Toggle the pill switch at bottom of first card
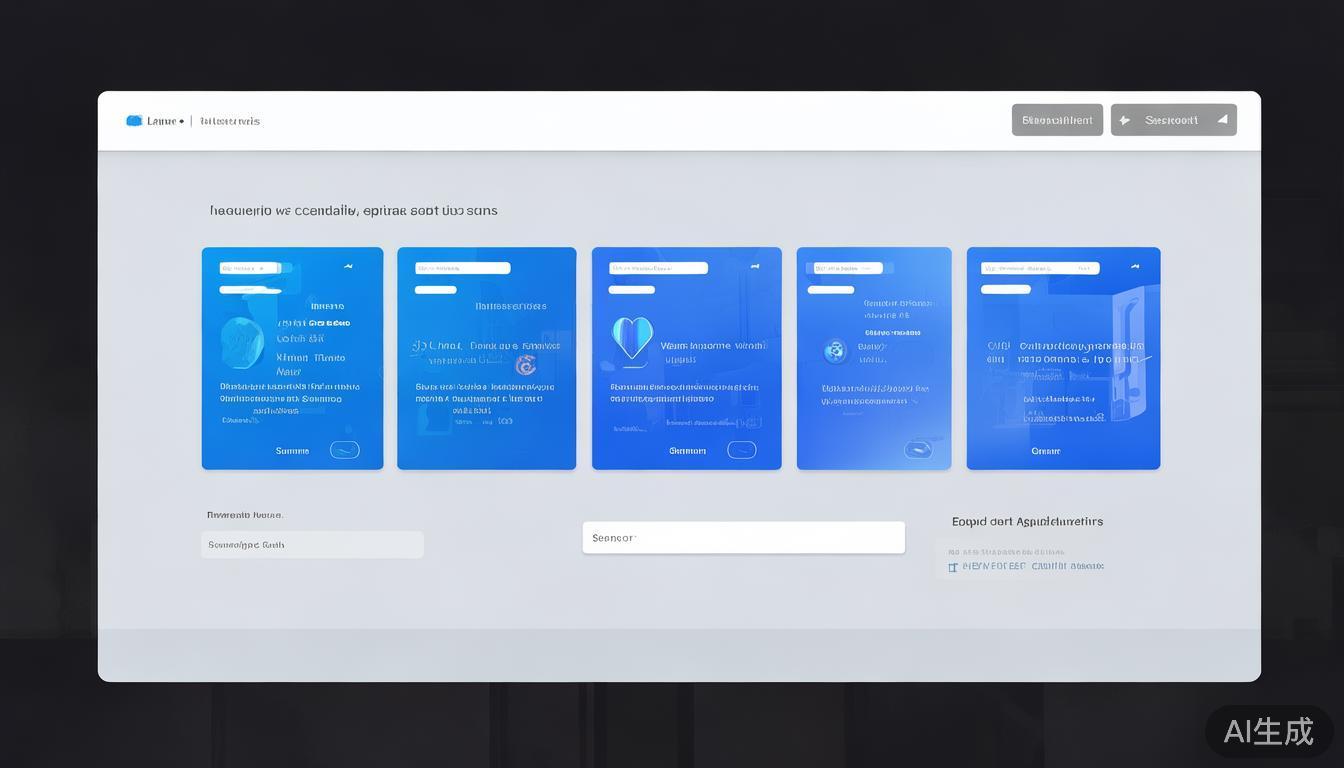 [x=344, y=450]
